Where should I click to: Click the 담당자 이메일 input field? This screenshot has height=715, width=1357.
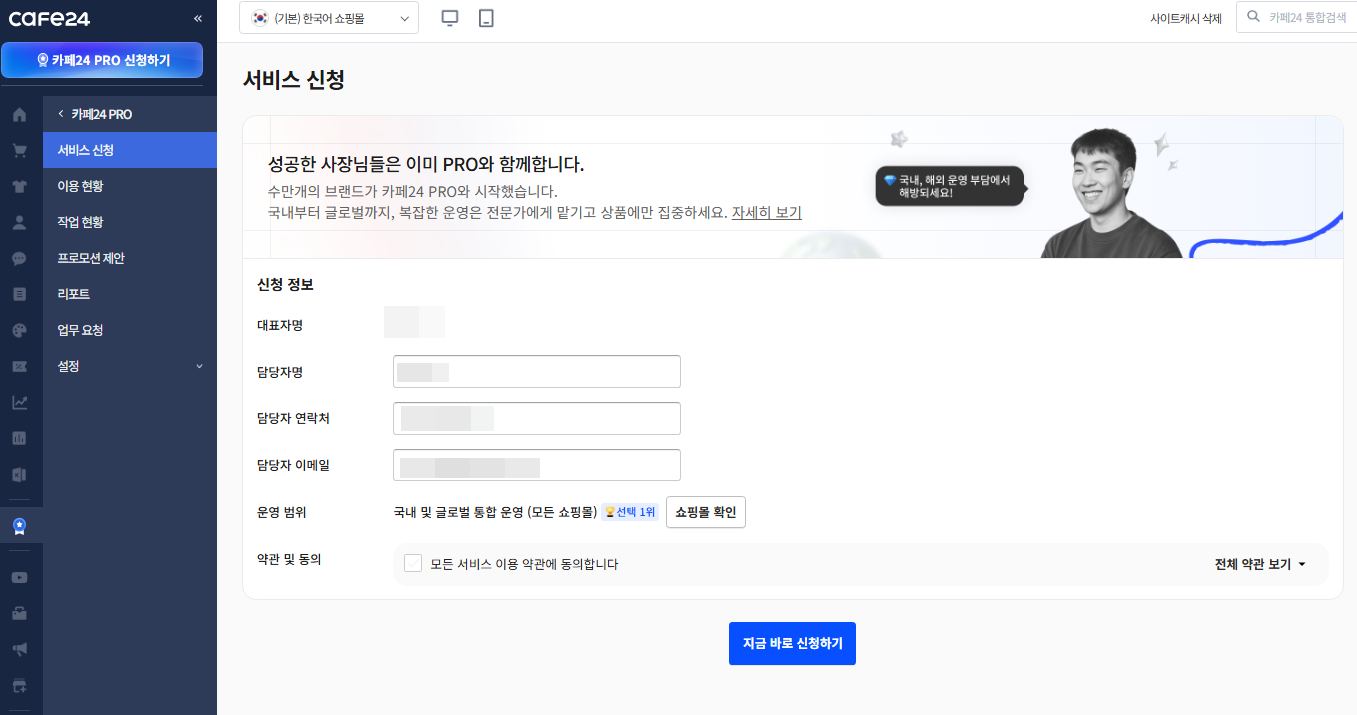tap(537, 466)
